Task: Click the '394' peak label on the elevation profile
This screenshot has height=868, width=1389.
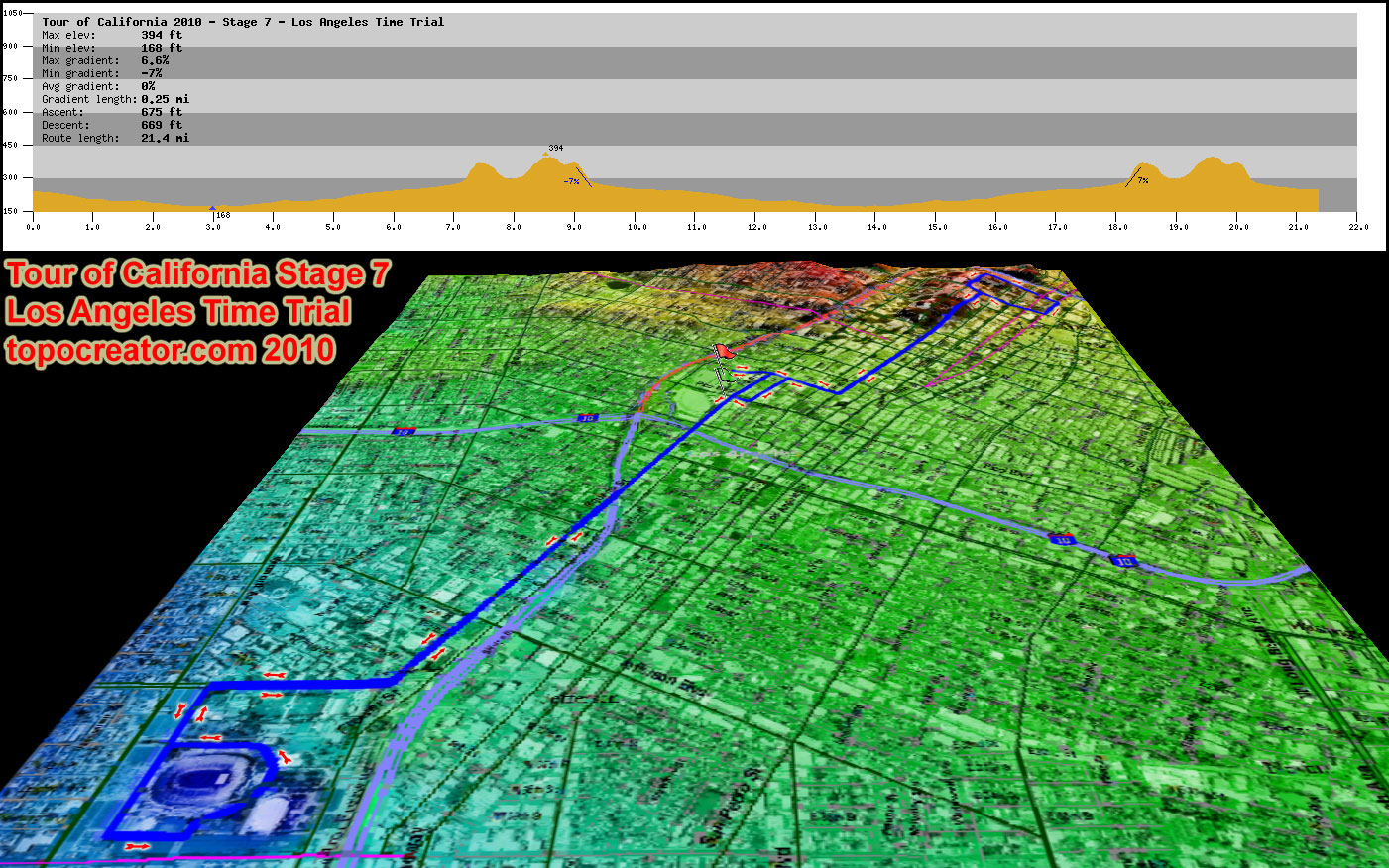Action: coord(555,148)
